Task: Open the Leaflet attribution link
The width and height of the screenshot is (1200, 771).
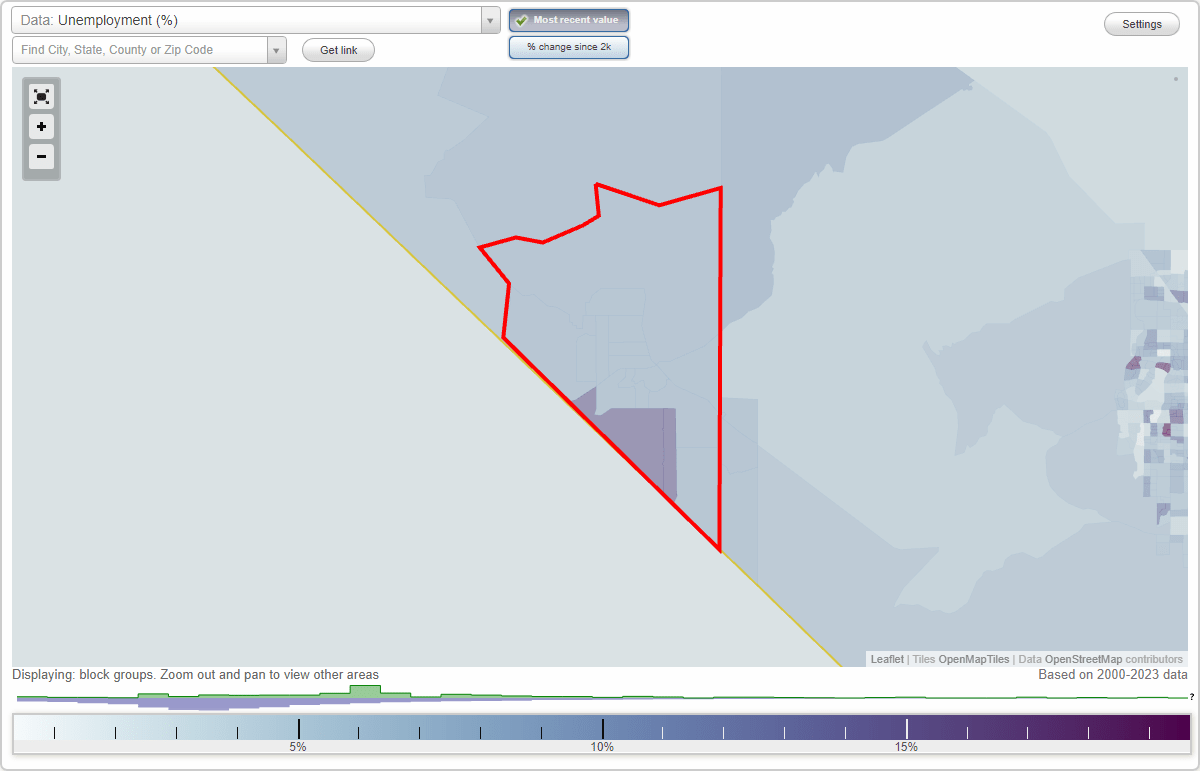Action: 887,660
